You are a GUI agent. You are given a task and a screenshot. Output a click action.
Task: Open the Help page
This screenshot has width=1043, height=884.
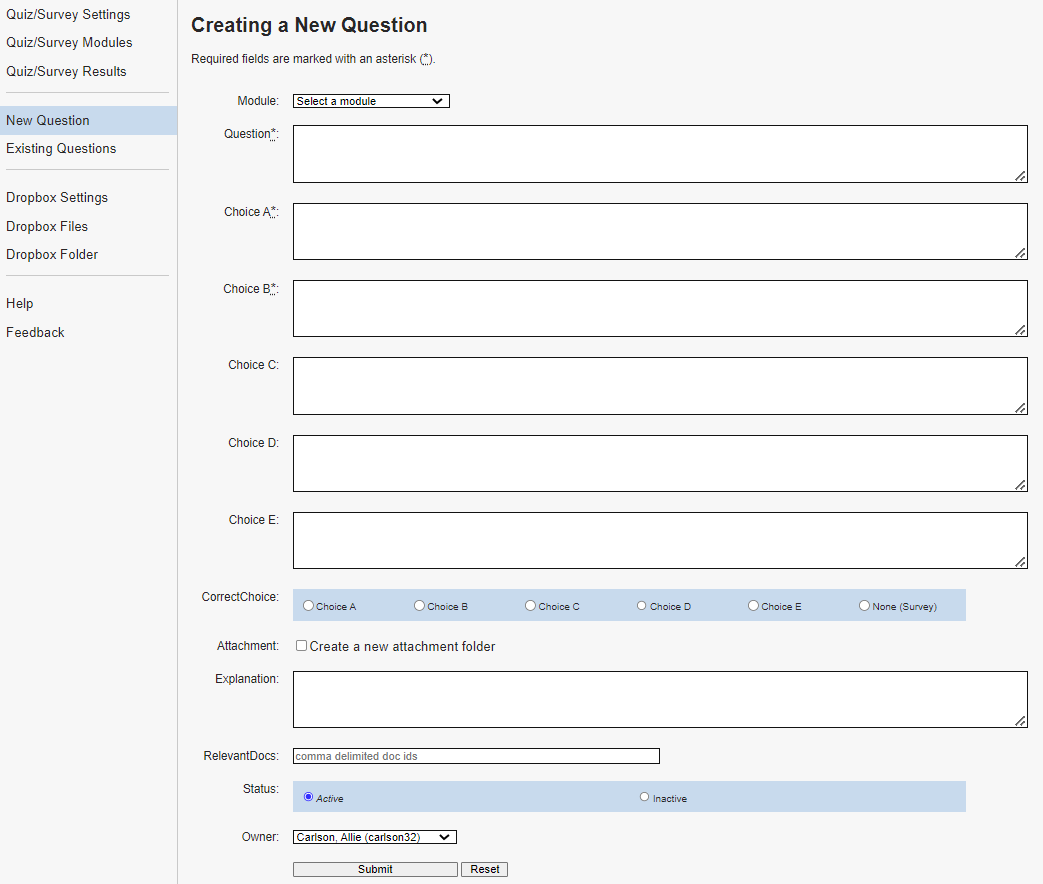19,303
